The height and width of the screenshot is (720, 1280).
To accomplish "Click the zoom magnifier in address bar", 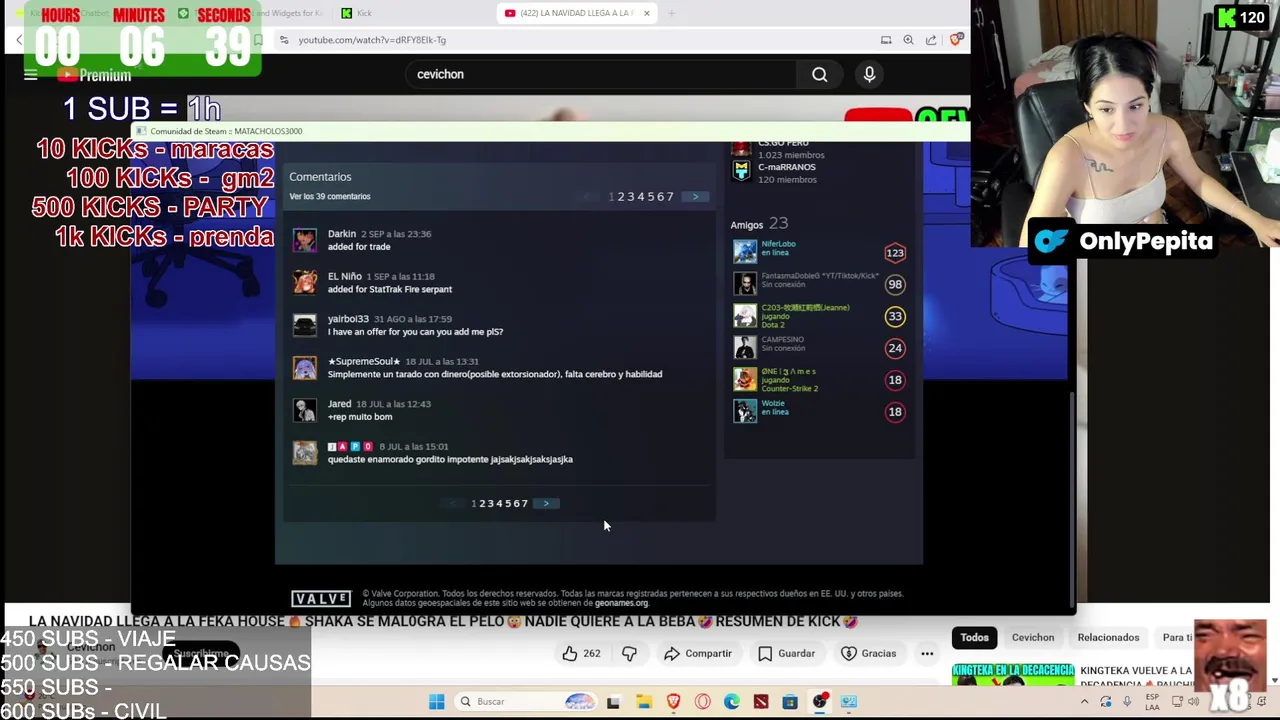I will click(908, 40).
